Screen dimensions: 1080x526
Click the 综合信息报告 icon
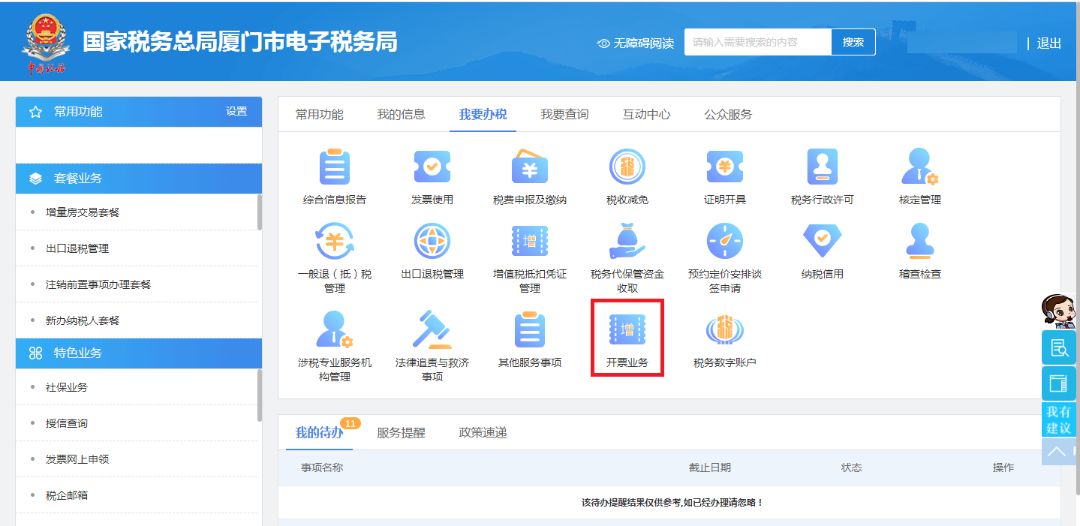334,167
